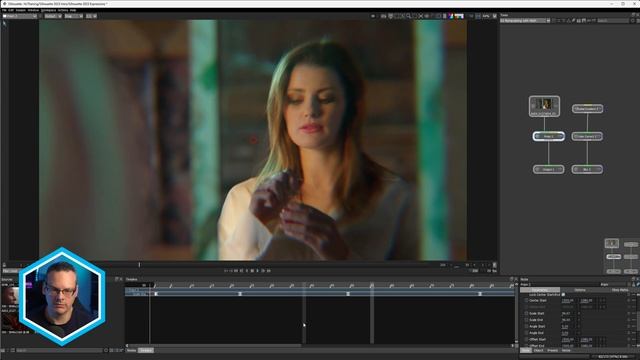
Task: Switch to the Object tab at panel bottom
Action: click(538, 350)
